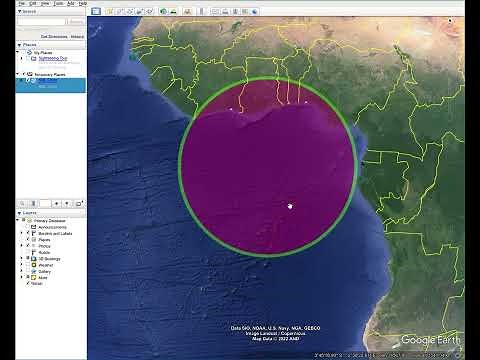The image size is (480, 360).
Task: Click the white center marker in circle
Action: pyautogui.click(x=290, y=206)
